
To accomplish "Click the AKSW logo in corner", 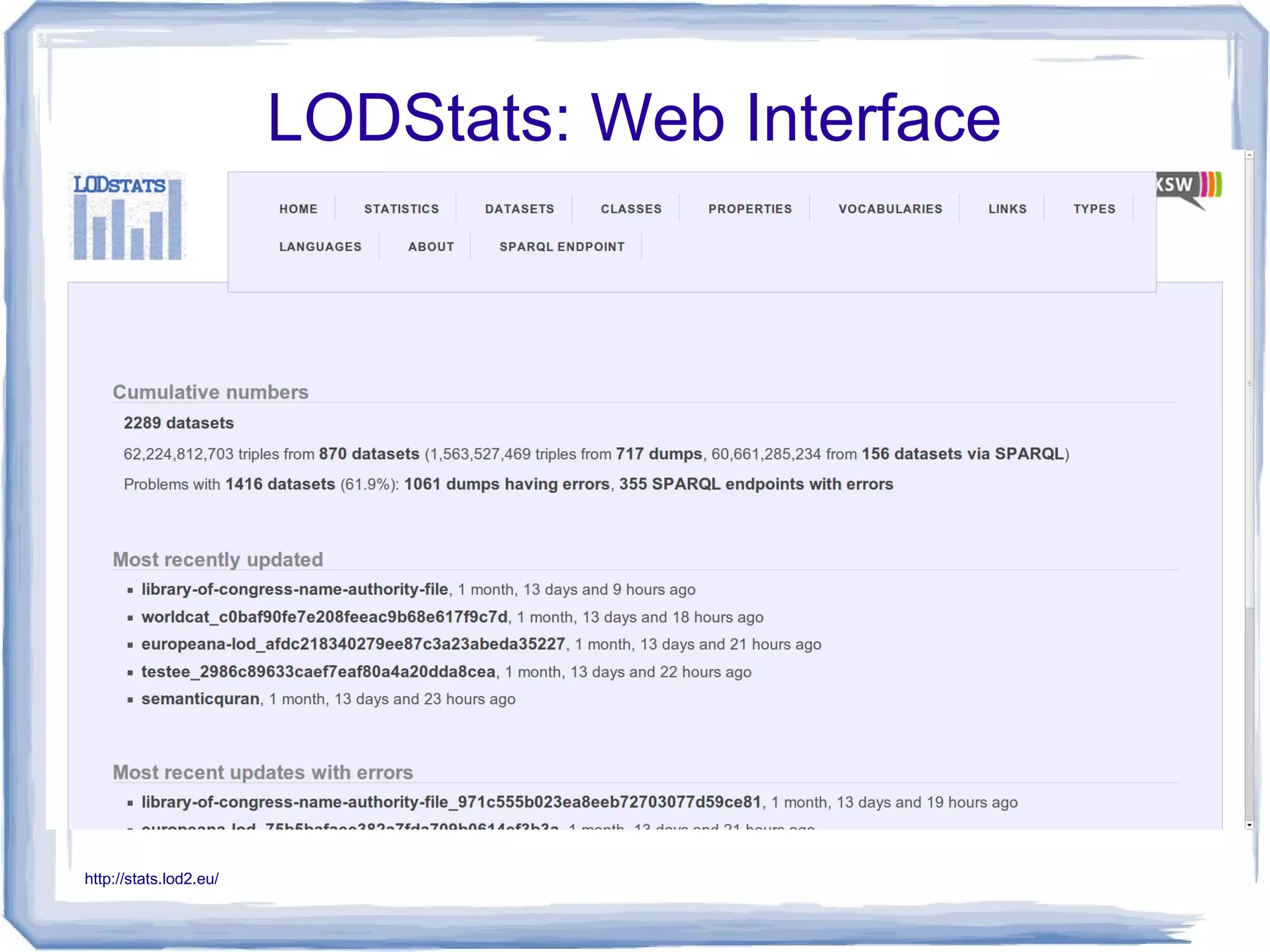I will (1189, 190).
